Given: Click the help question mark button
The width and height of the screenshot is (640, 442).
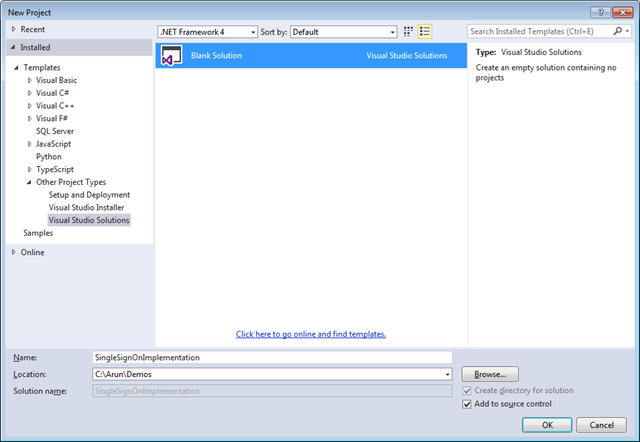Looking at the screenshot, I should coord(598,10).
